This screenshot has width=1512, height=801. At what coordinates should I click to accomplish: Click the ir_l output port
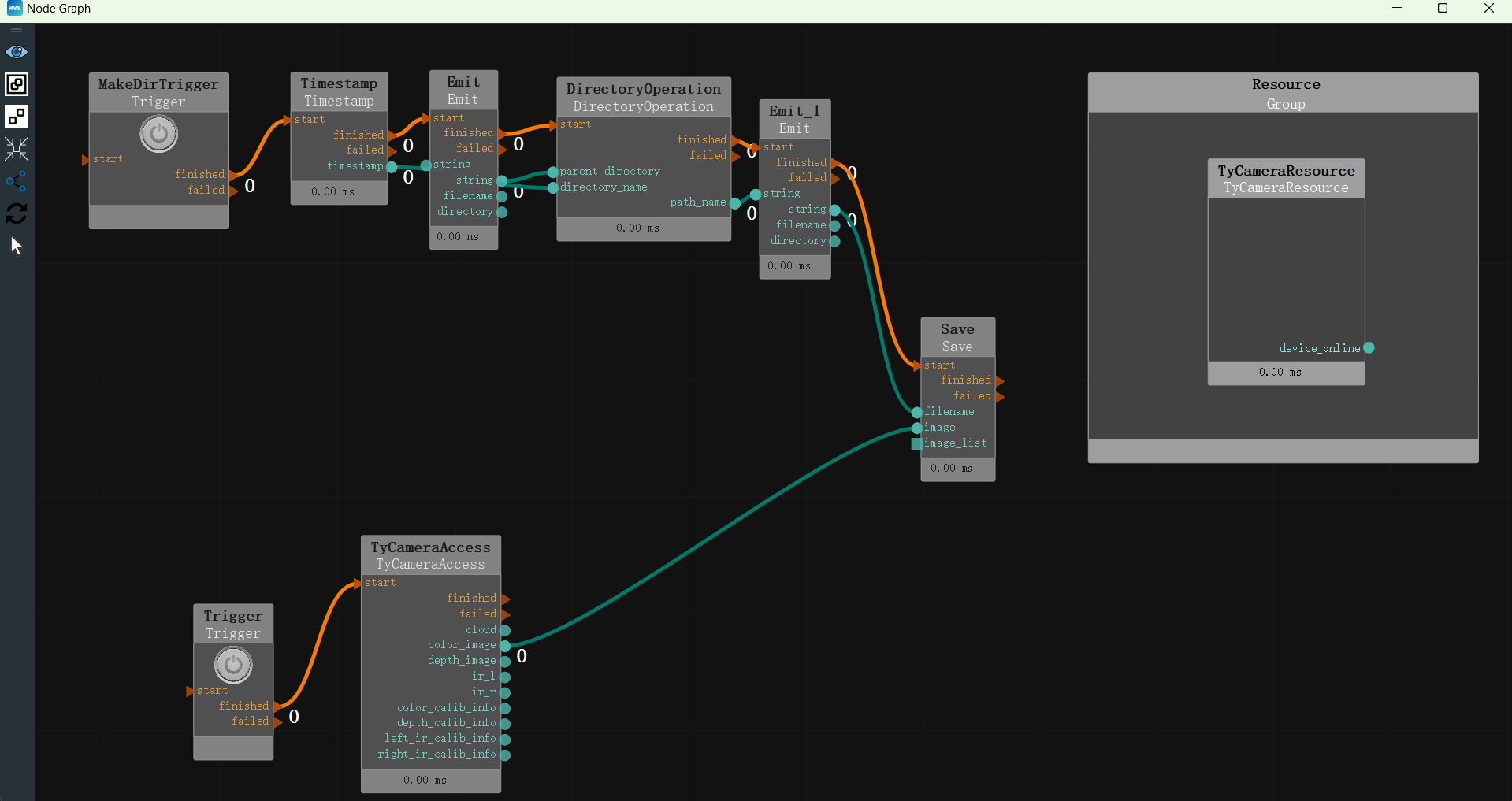coord(505,677)
